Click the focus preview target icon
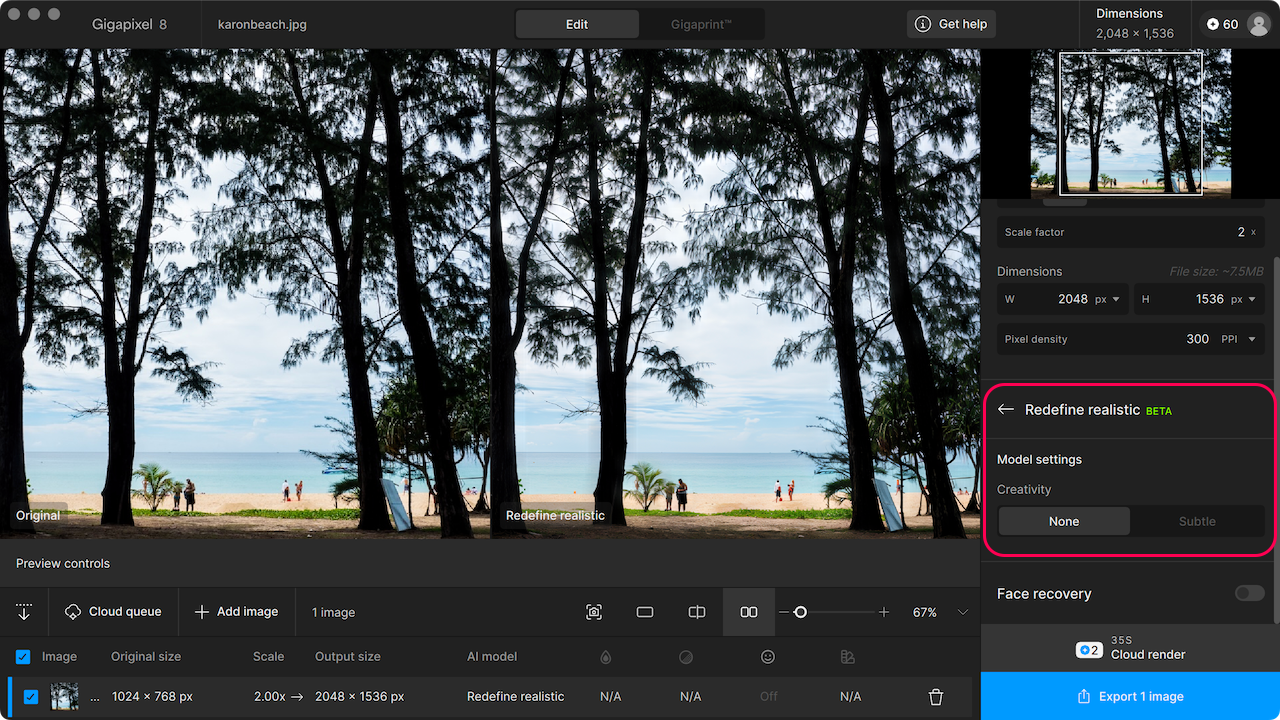The image size is (1280, 720). (x=594, y=612)
